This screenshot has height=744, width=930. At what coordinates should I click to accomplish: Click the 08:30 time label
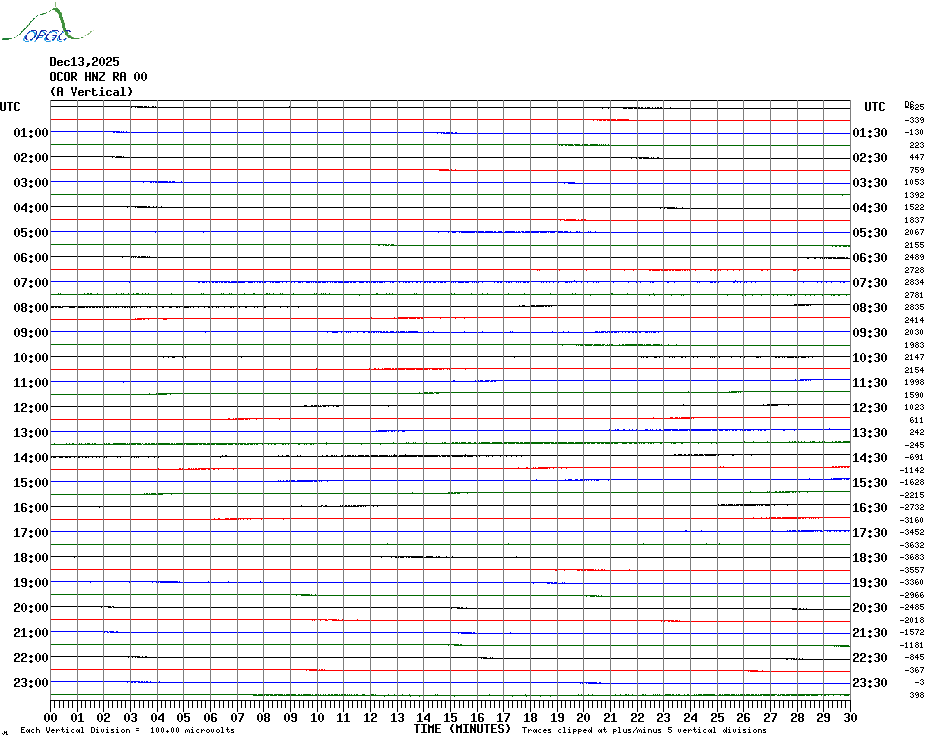point(870,308)
